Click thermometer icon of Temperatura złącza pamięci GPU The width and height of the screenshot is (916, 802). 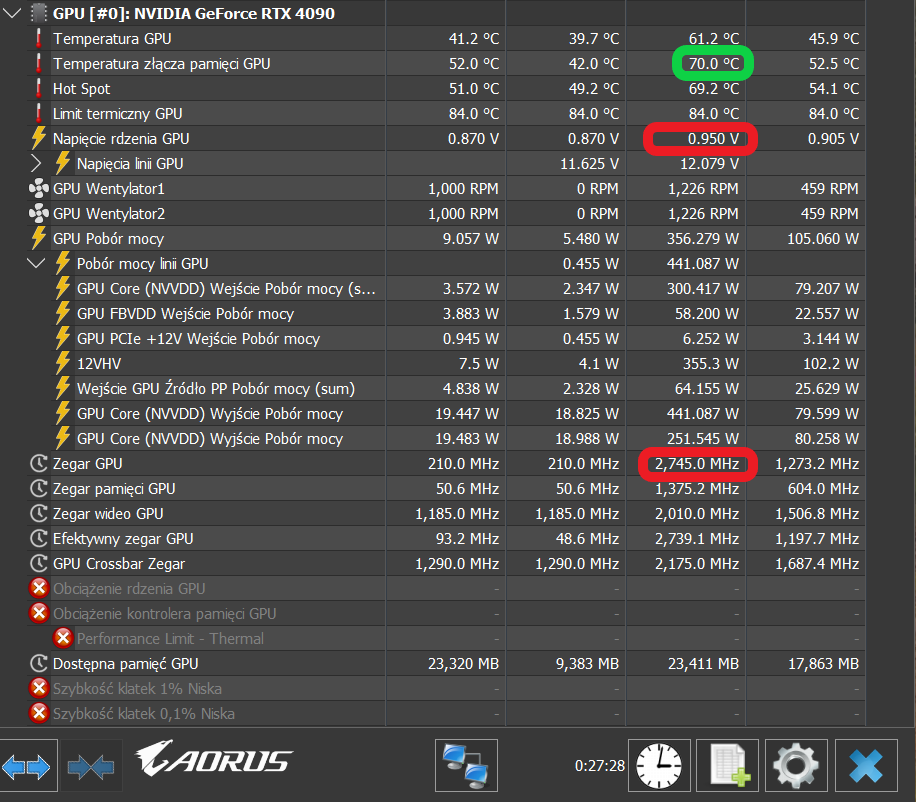coord(39,64)
